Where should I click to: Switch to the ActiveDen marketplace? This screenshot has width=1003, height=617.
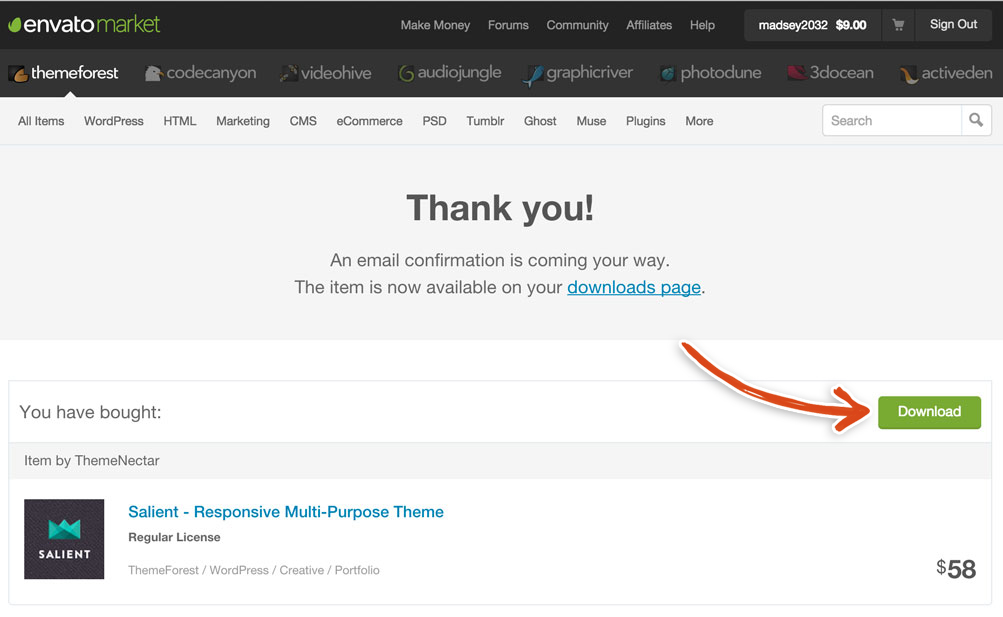point(946,74)
